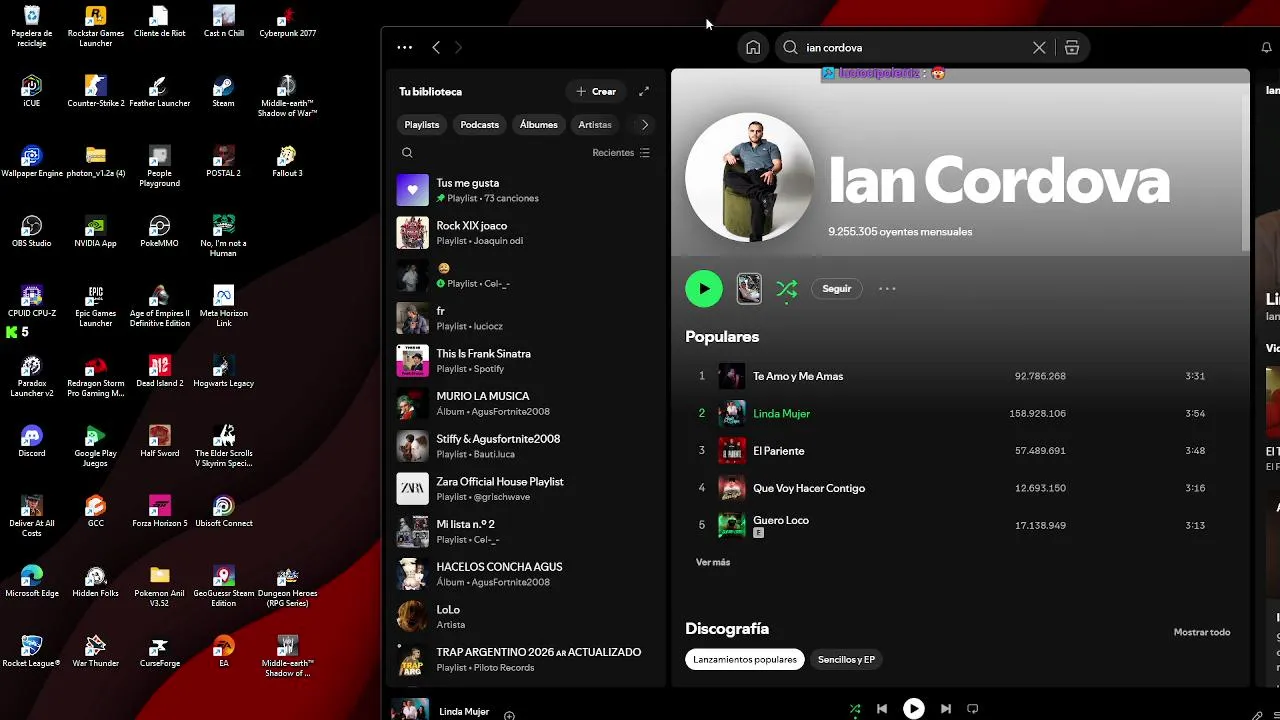This screenshot has height=720, width=1280.
Task: Expand popular tracks with Ver más
Action: 713,563
